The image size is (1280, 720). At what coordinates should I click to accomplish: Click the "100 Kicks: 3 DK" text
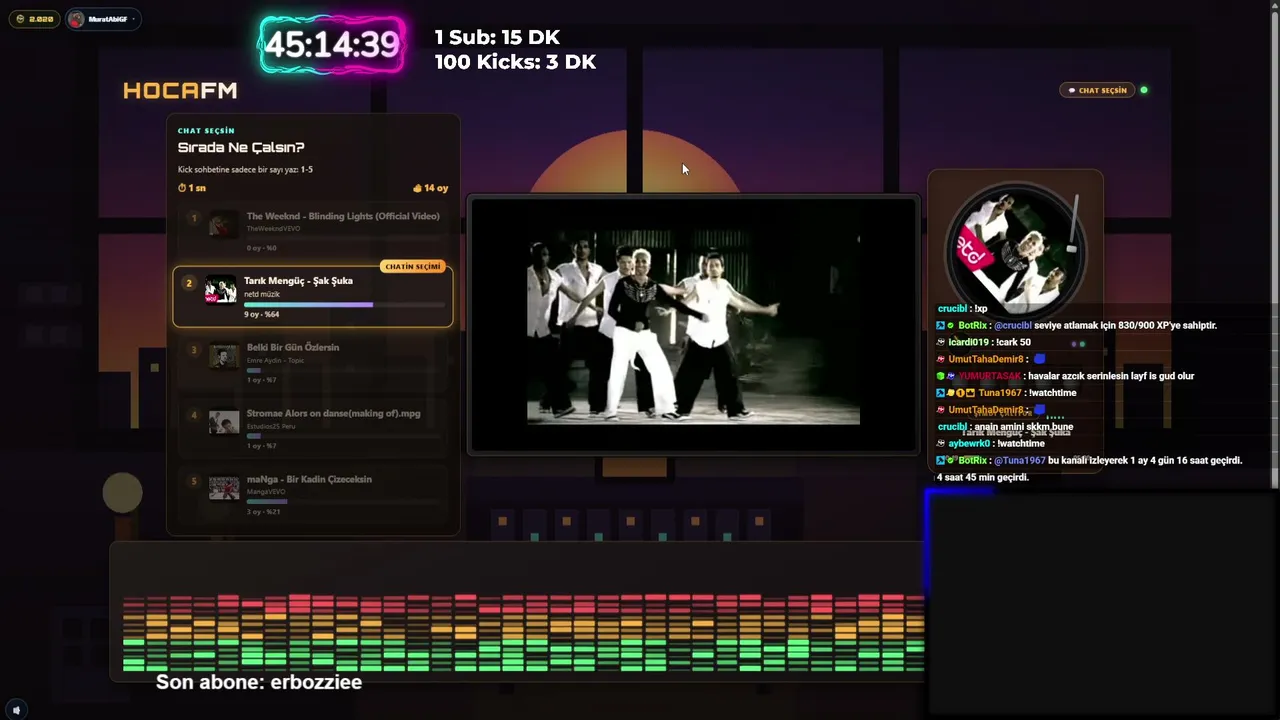(x=515, y=62)
